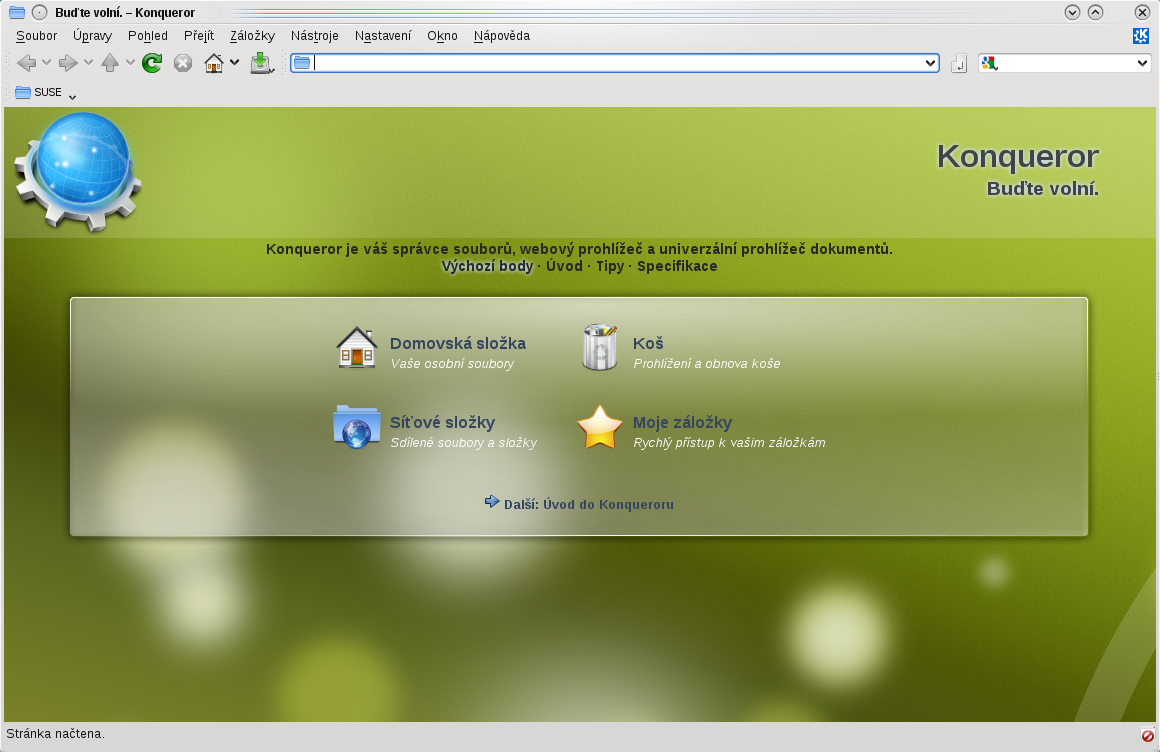Open the Back history dropdown arrow
Viewport: 1160px width, 752px height.
47,63
